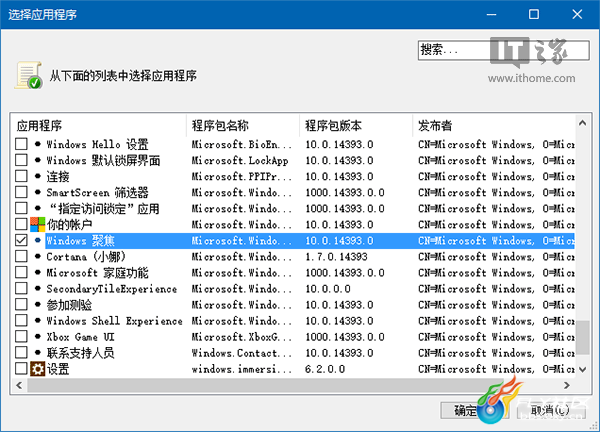Sort by 程序包版本 column header
The image size is (600, 432).
[x=356, y=126]
